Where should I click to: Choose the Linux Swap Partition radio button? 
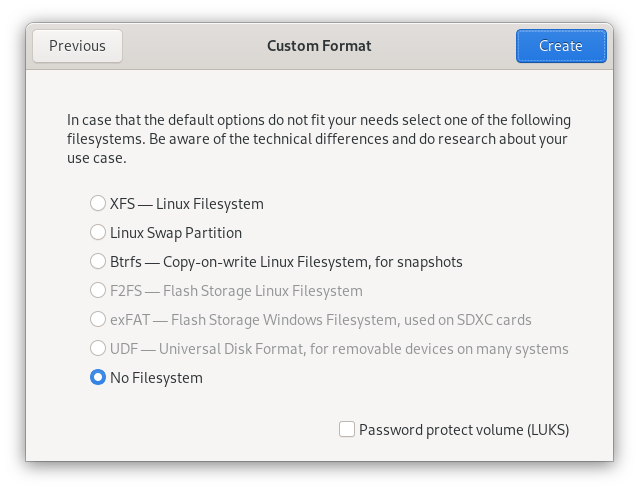pos(98,233)
